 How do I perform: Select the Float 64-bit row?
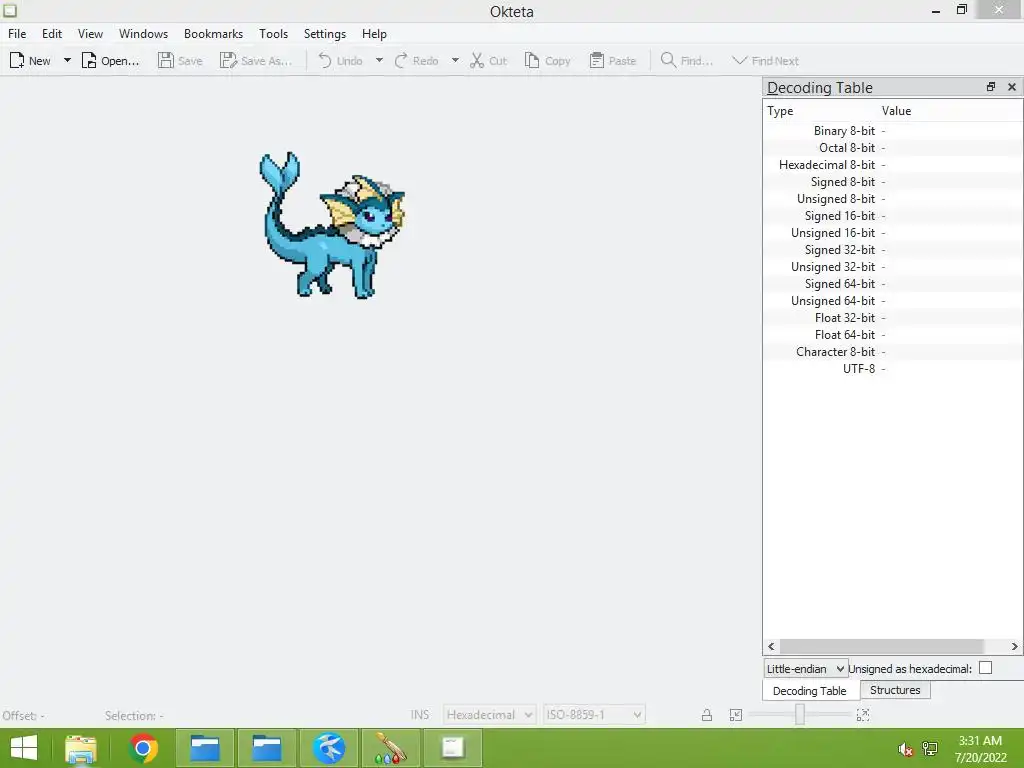[893, 334]
